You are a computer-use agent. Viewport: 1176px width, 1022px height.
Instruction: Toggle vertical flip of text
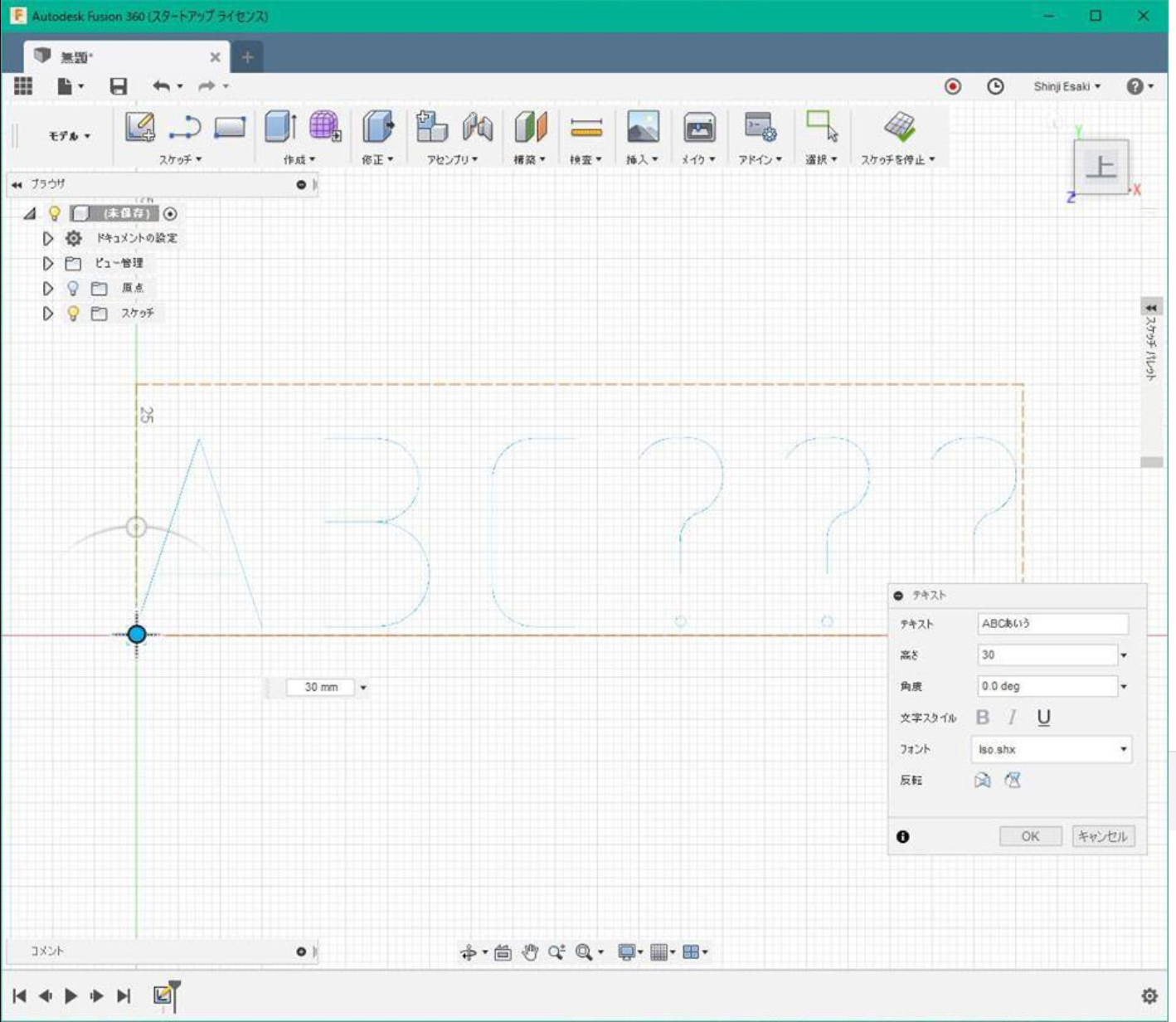point(1013,781)
